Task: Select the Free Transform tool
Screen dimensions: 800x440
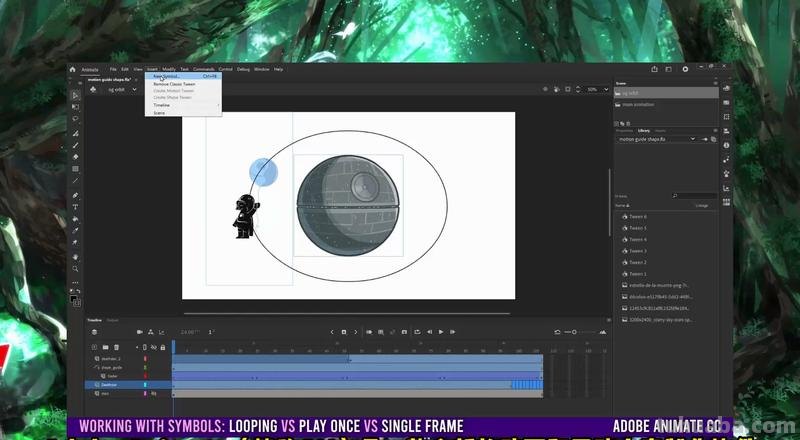Action: pyautogui.click(x=76, y=107)
